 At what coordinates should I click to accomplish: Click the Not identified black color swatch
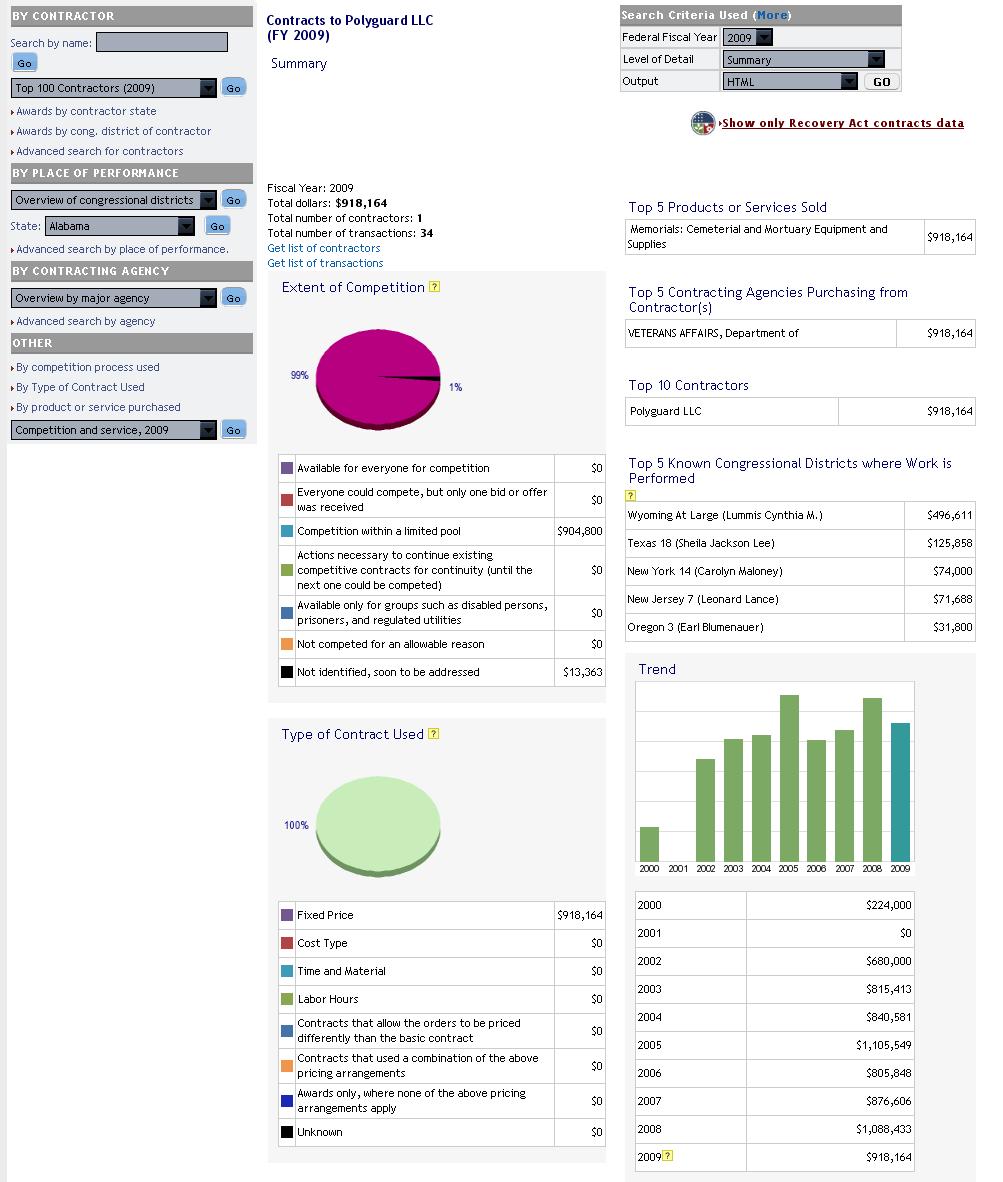(x=287, y=672)
